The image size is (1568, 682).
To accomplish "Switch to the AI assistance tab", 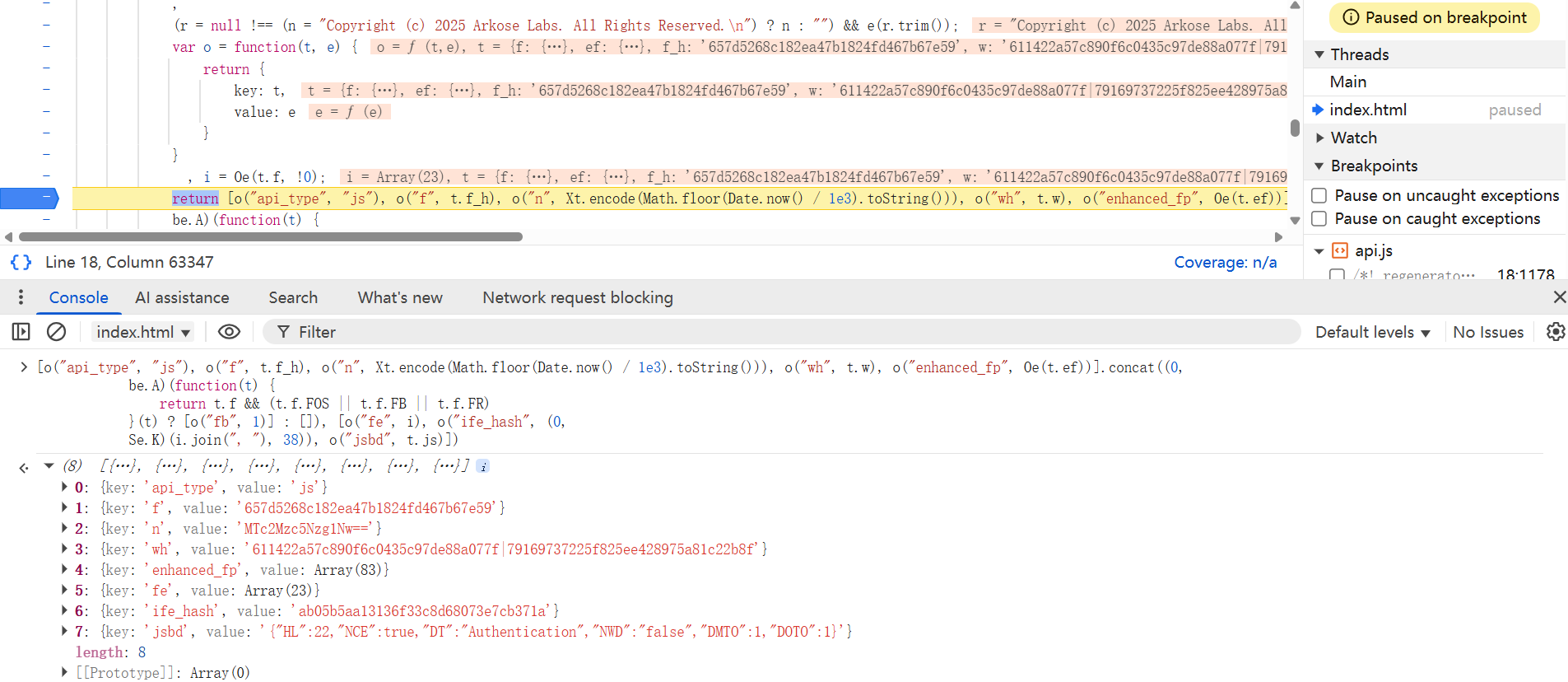I will 182,297.
